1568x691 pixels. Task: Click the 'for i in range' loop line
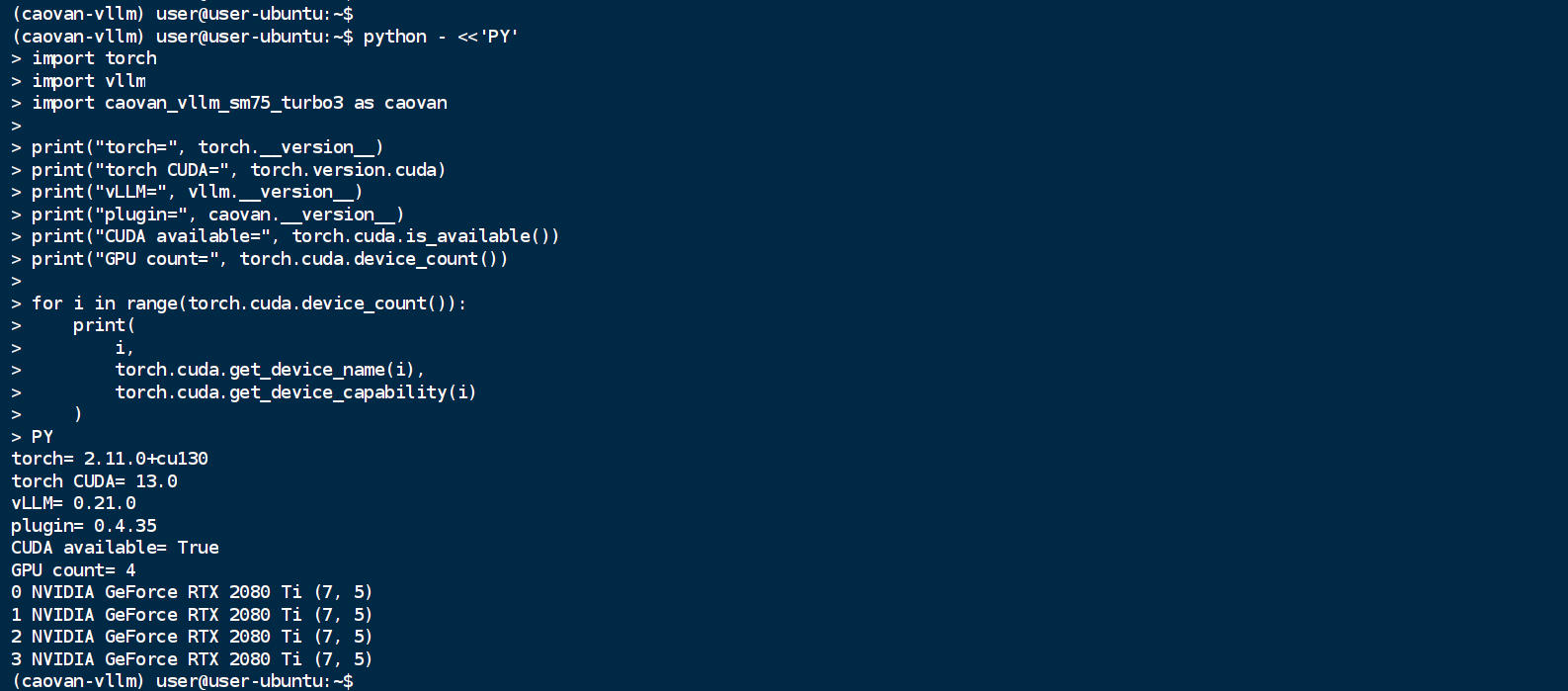249,303
